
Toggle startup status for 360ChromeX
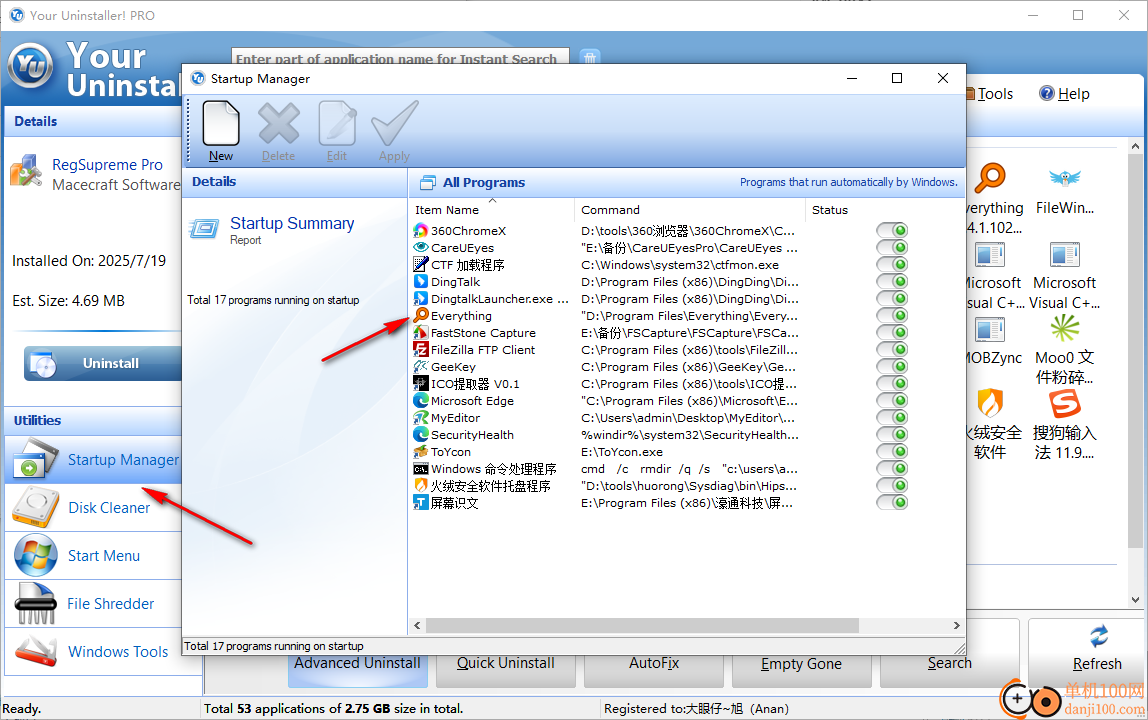pyautogui.click(x=892, y=231)
